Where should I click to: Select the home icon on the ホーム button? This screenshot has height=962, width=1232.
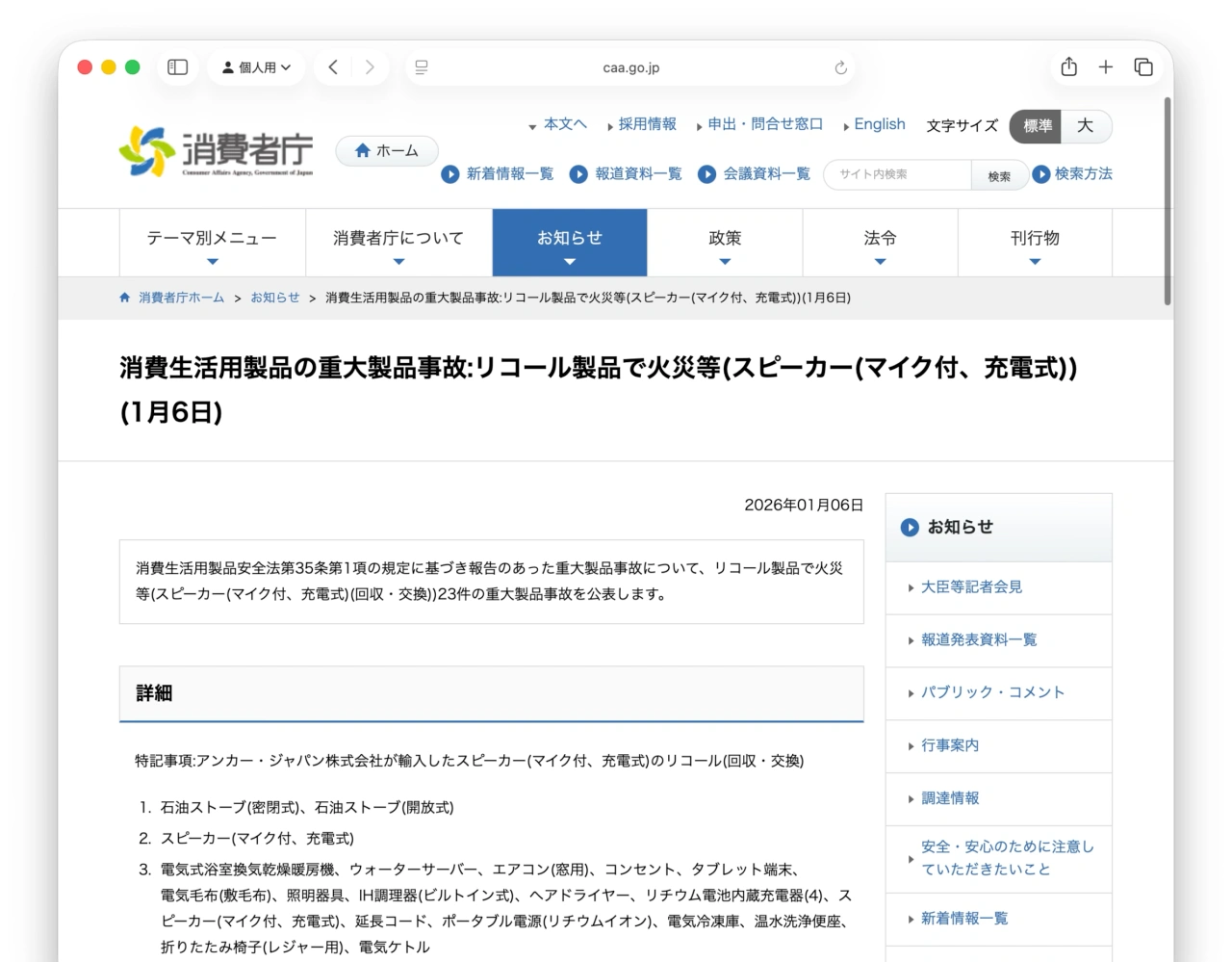coord(362,150)
